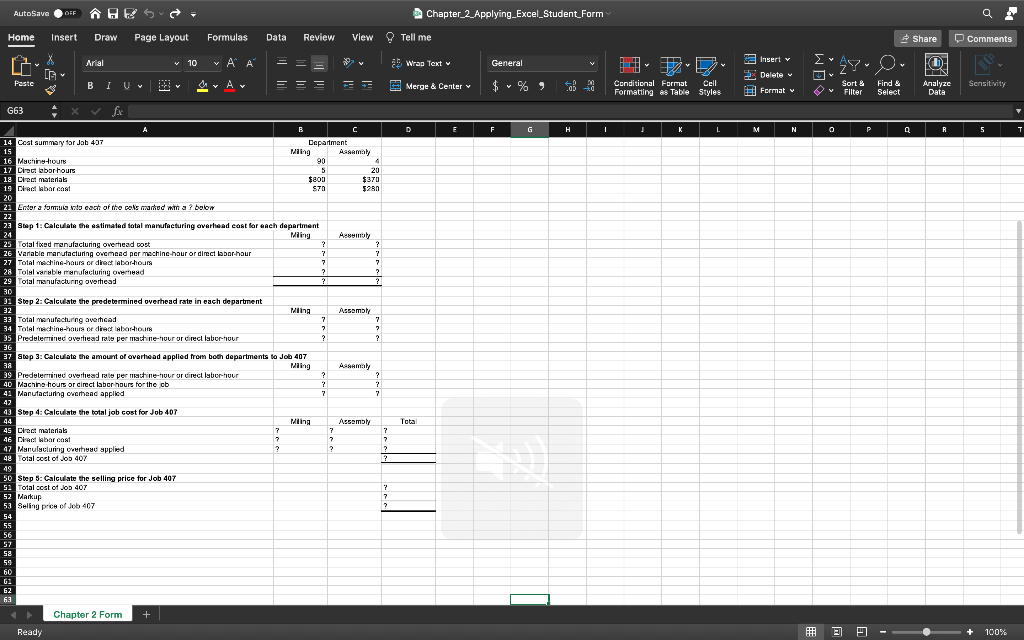Image resolution: width=1024 pixels, height=640 pixels.
Task: Open the font name Arial dropdown
Action: [176, 63]
